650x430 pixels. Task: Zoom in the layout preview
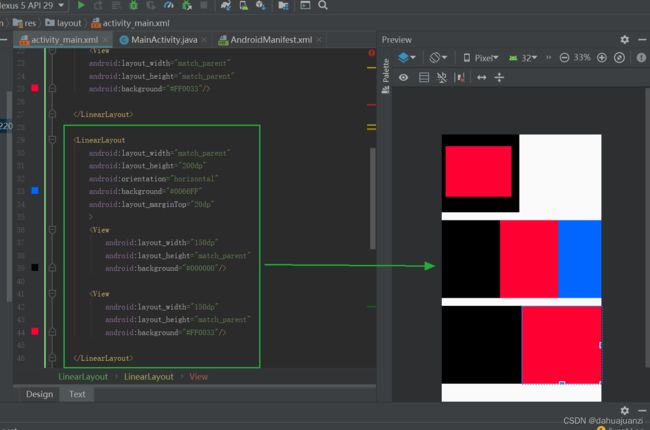tap(601, 58)
